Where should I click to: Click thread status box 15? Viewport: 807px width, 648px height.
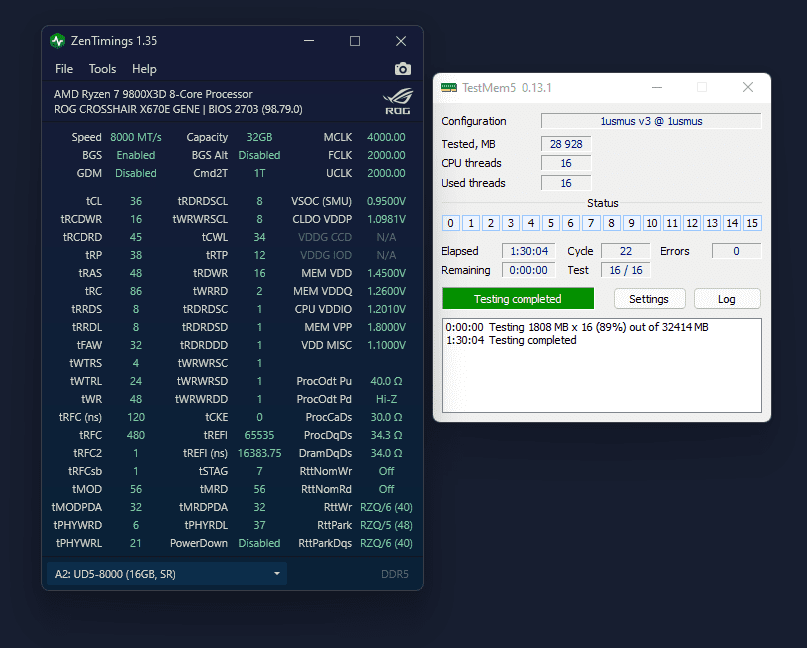pyautogui.click(x=752, y=223)
